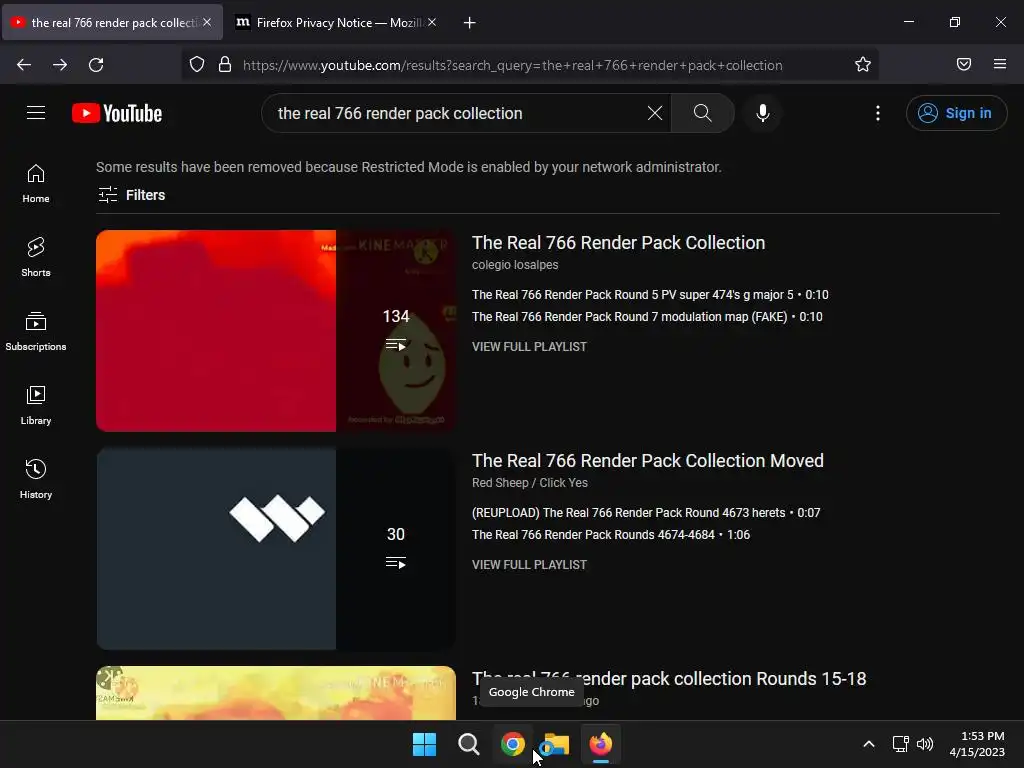Switch to Firefox Privacy Notice tab

click(336, 23)
